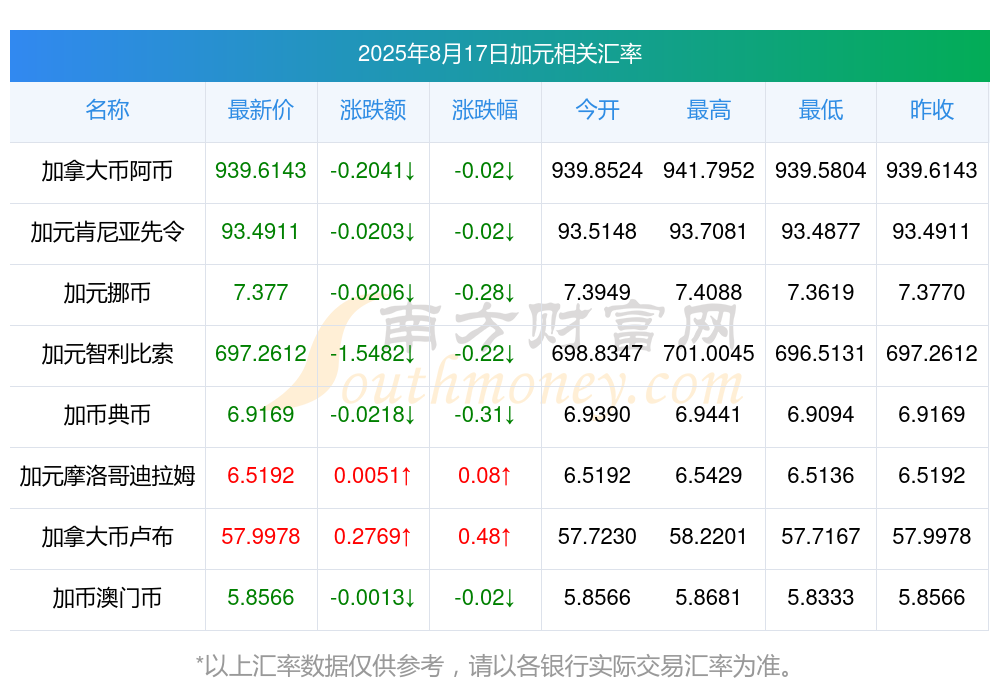Click the previous close 7.3770
1000x698 pixels.
932,292
